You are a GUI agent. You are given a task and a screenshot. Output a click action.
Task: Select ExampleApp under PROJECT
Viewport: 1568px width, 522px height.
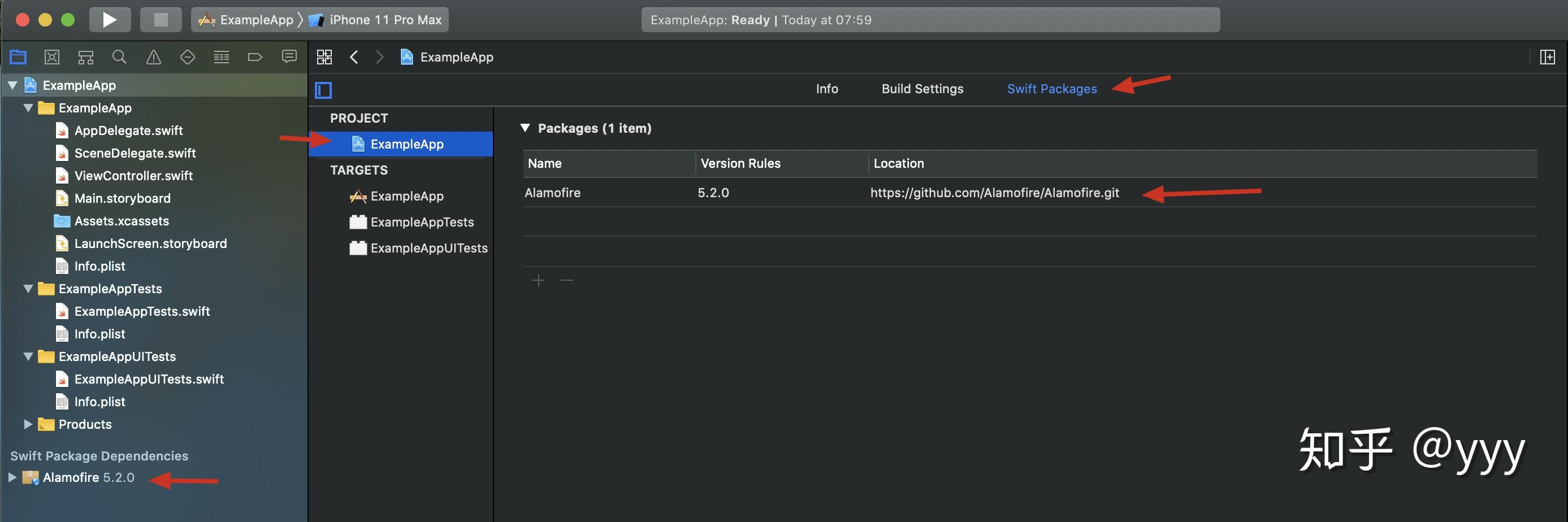(x=401, y=144)
